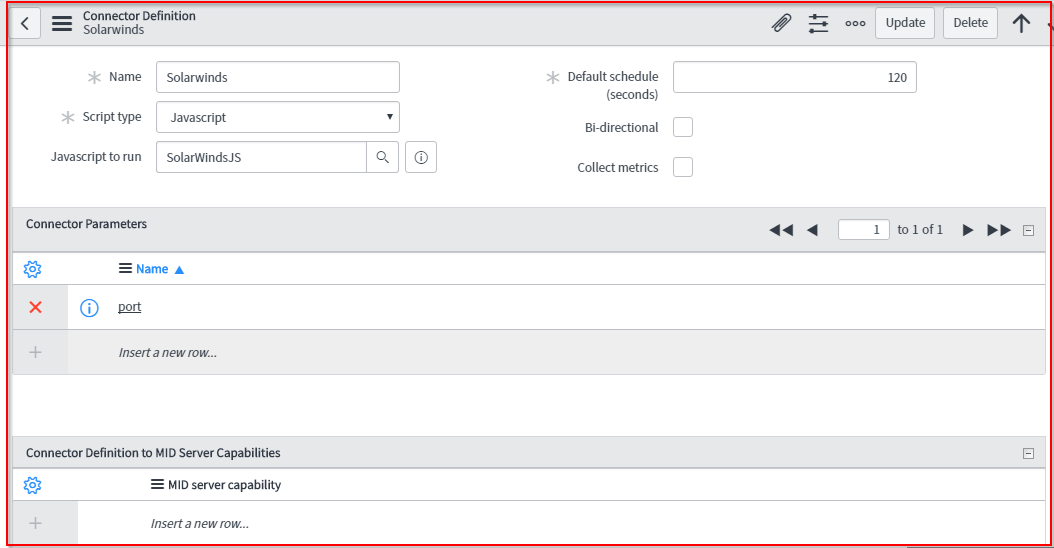Collapse the Connector Parameters section

[x=1028, y=230]
